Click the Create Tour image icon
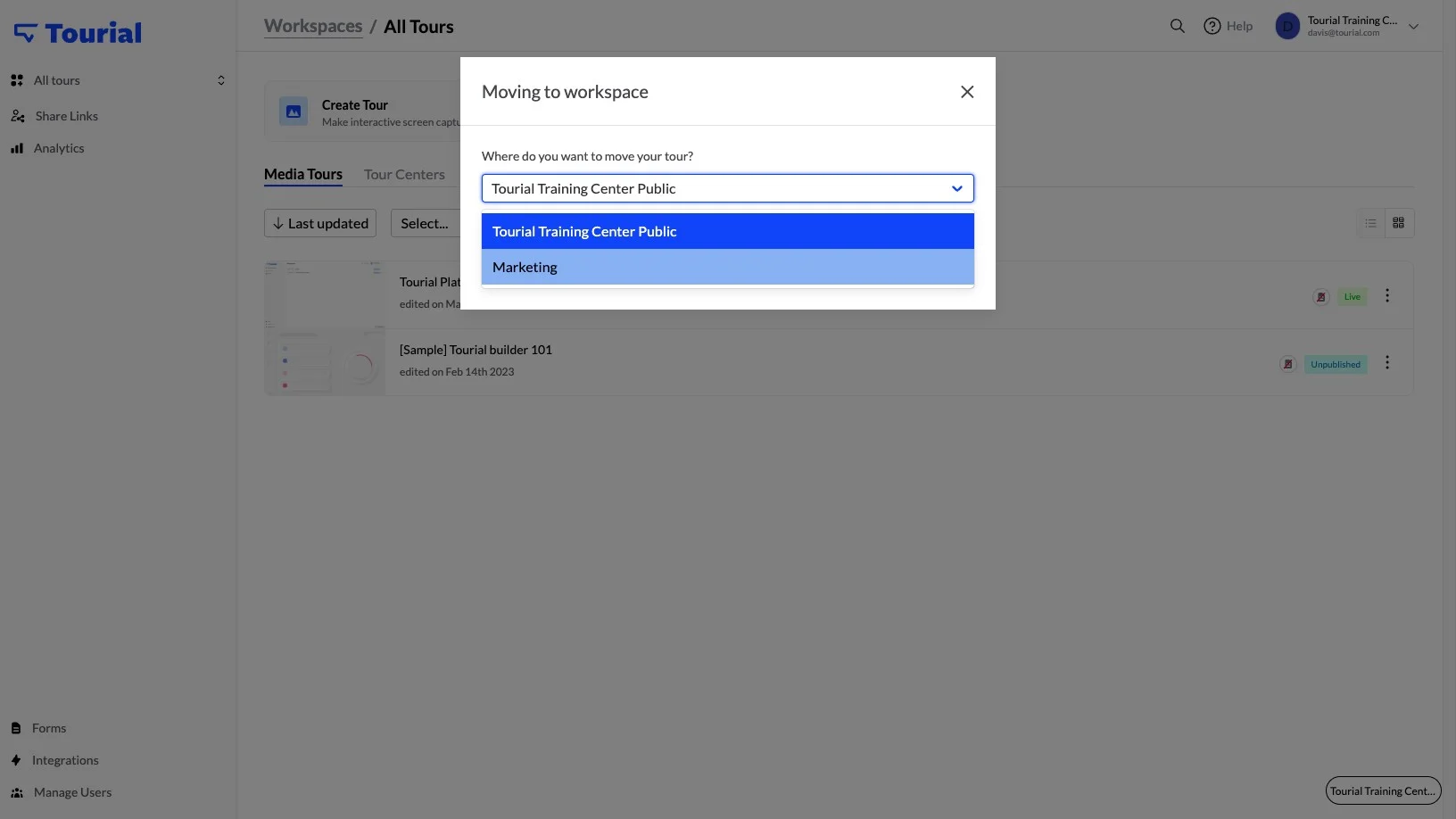 click(x=294, y=112)
